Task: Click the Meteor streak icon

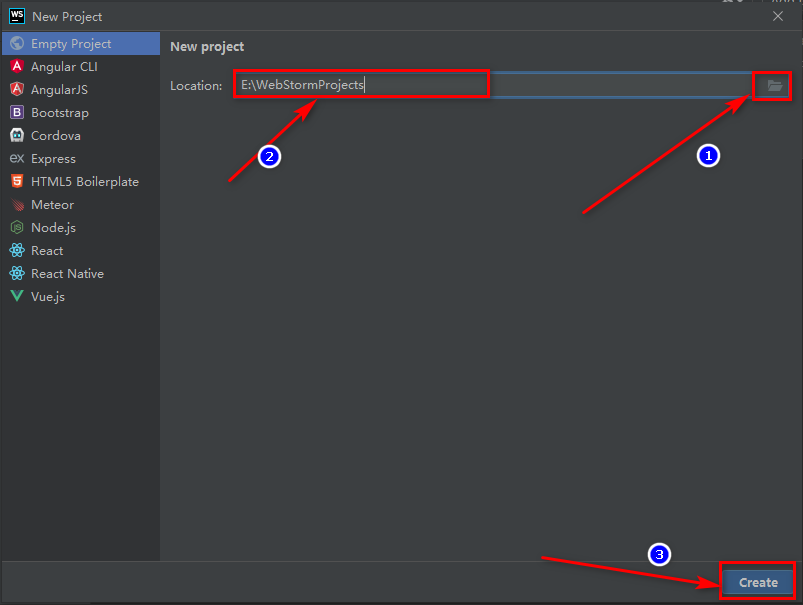Action: [x=17, y=204]
